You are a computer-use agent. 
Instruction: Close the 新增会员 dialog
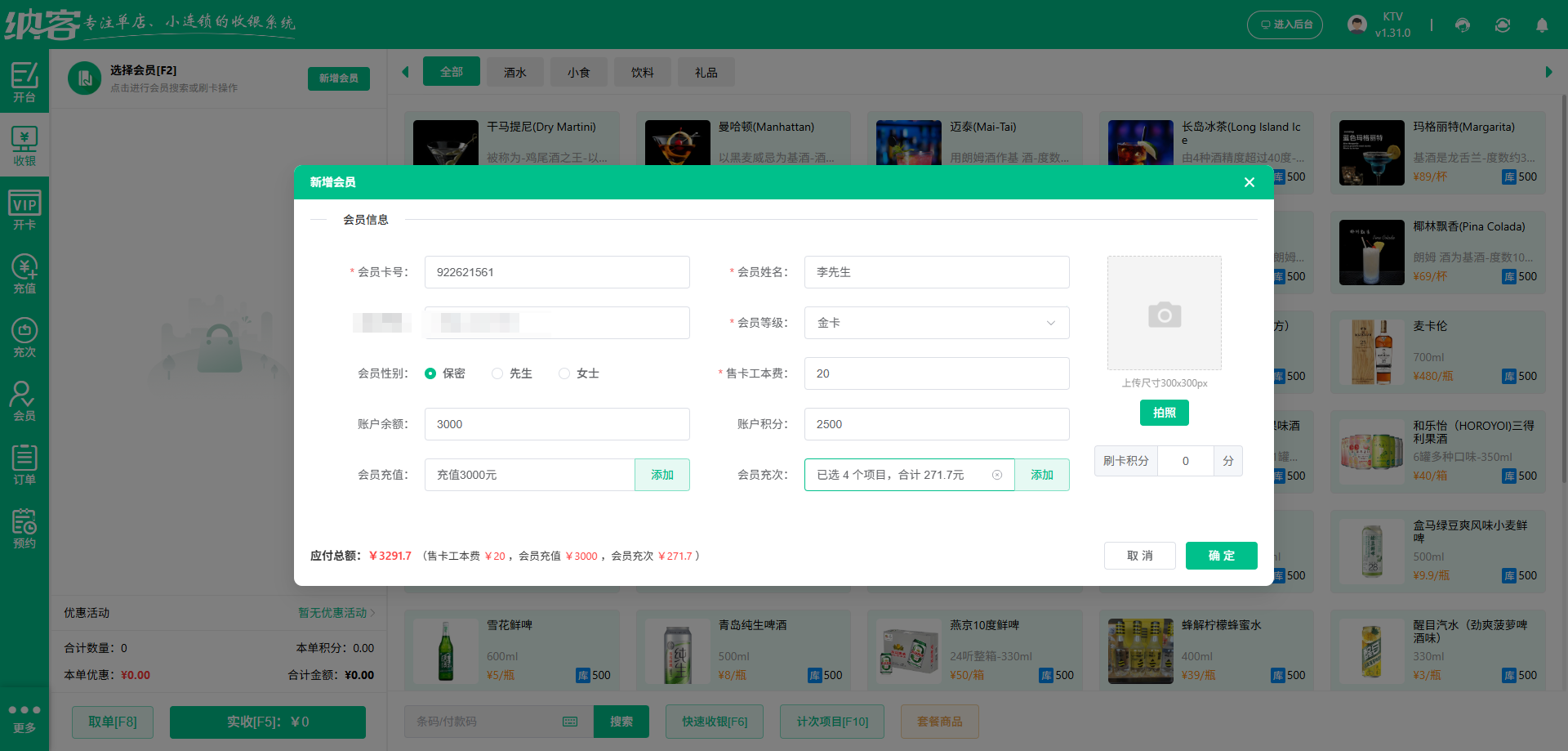tap(1249, 182)
